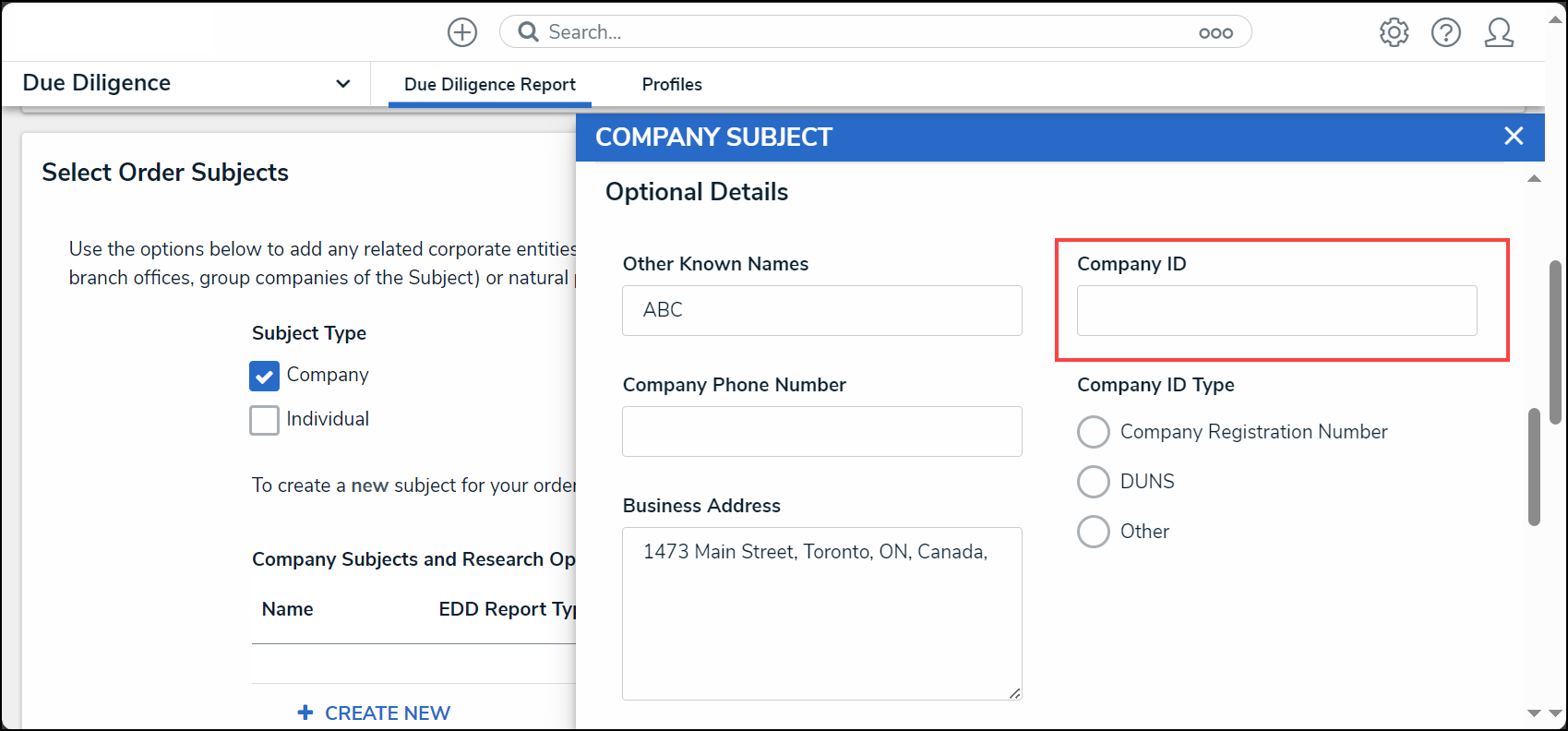Open the settings gear icon
Screen dimensions: 1568x731
point(1394,32)
